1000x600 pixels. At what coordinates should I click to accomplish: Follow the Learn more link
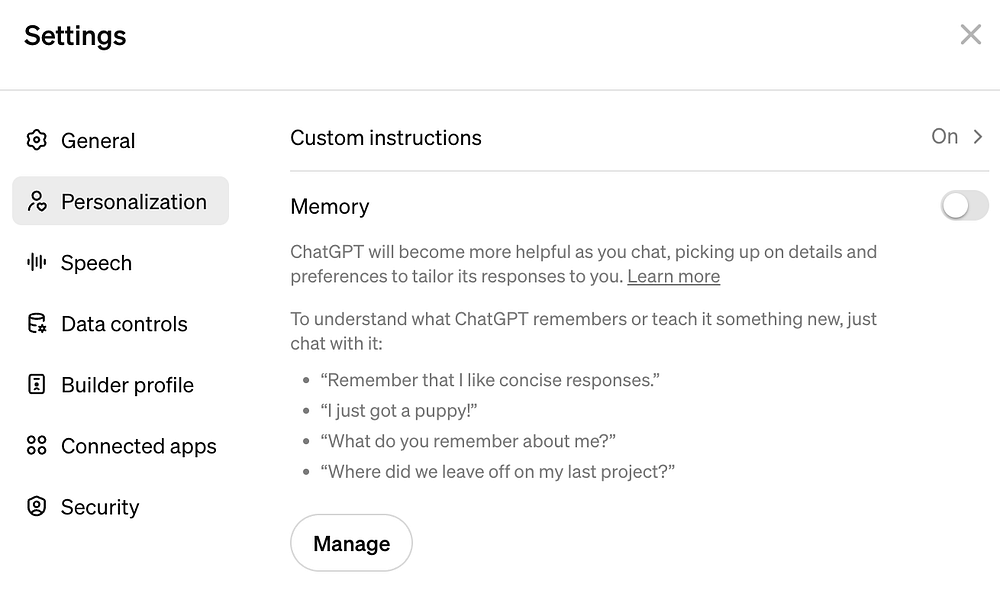673,277
